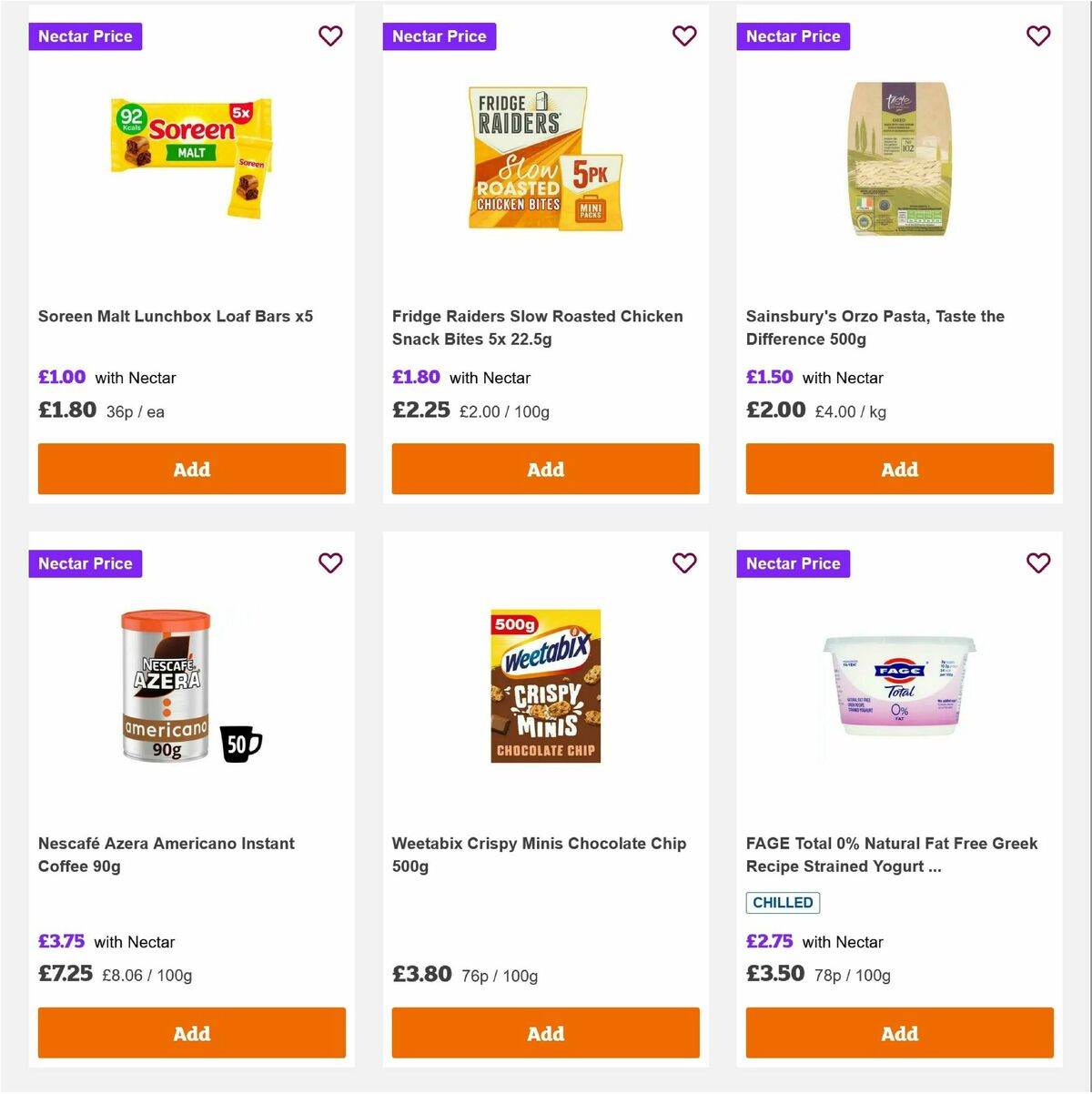Click the Nectar Price badge on FAGE yogurt
This screenshot has width=1092, height=1094.
click(793, 563)
